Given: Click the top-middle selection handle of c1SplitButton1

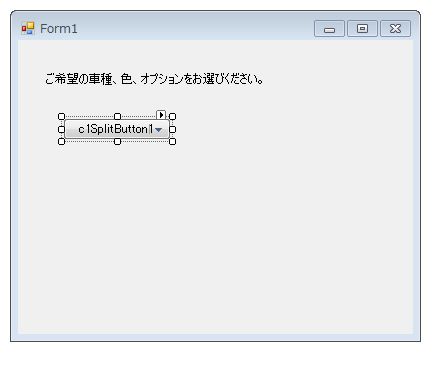Looking at the screenshot, I should pos(117,116).
